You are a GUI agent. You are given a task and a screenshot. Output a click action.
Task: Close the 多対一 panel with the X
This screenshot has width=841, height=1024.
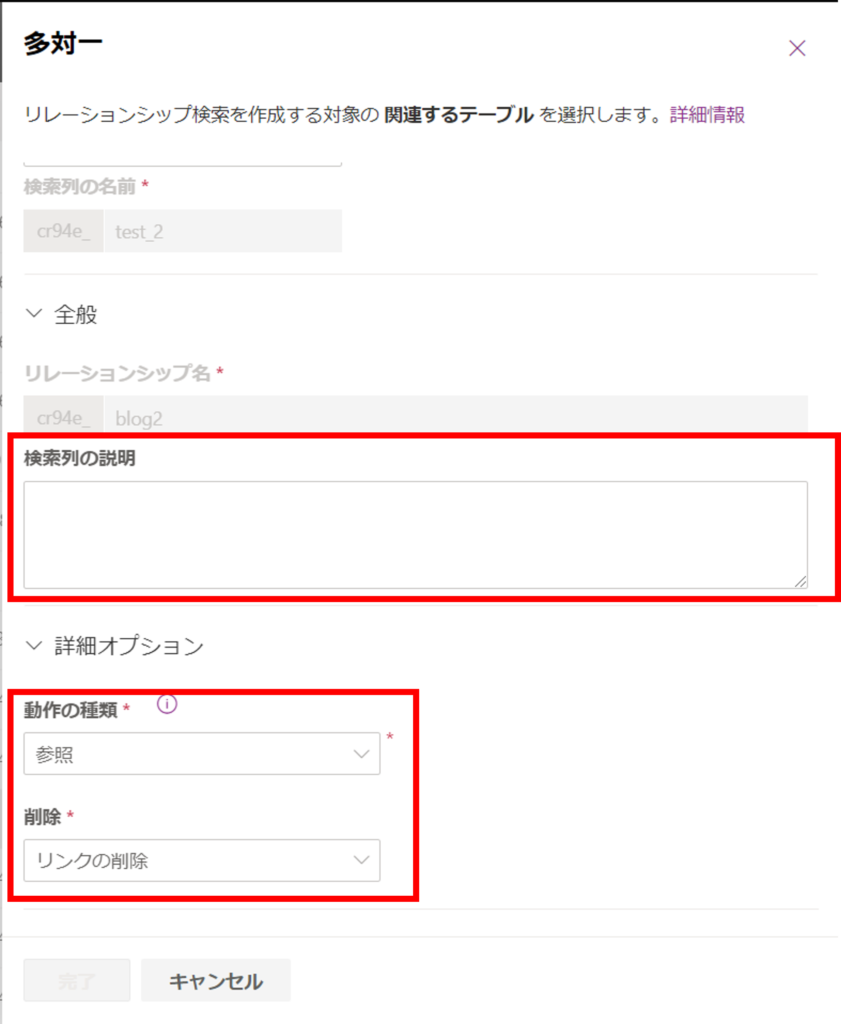pos(797,48)
